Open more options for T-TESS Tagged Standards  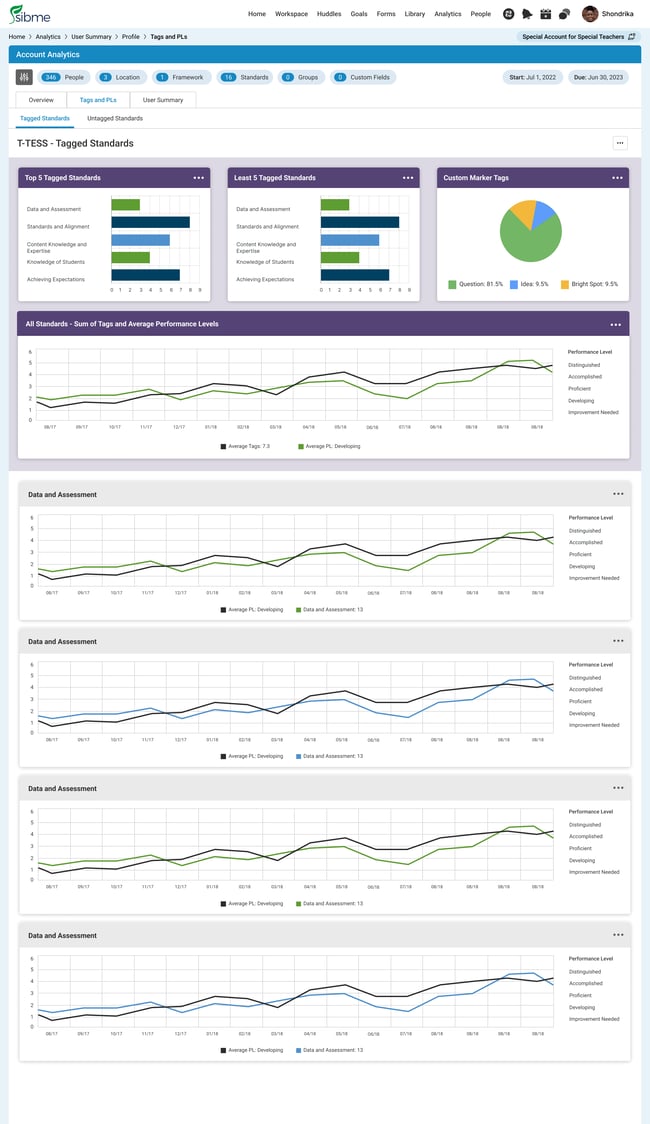click(620, 143)
